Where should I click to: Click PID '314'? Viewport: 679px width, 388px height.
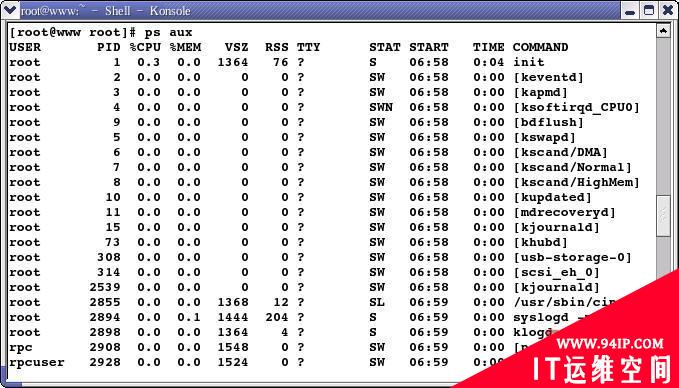coord(109,272)
